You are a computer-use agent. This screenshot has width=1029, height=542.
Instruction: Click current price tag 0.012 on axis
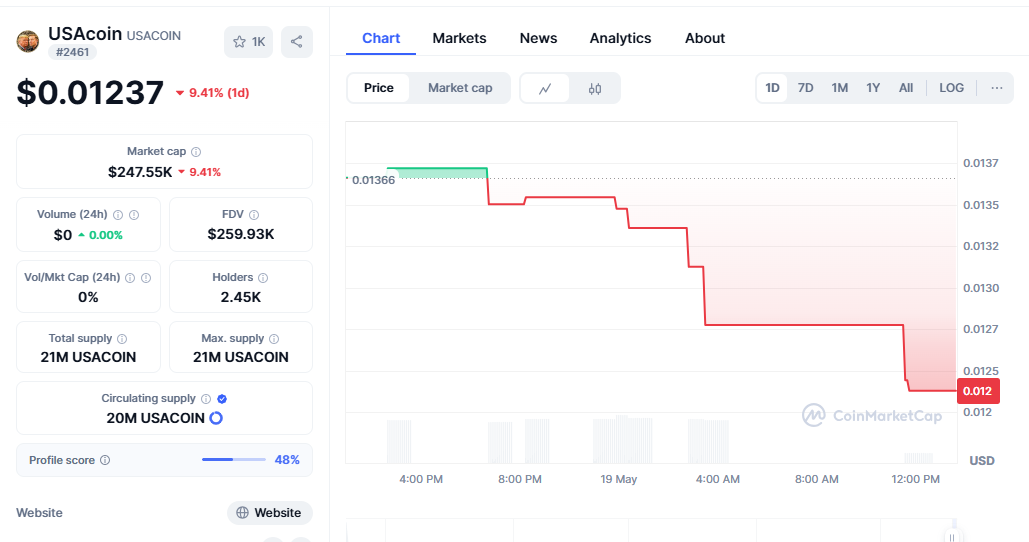click(978, 391)
